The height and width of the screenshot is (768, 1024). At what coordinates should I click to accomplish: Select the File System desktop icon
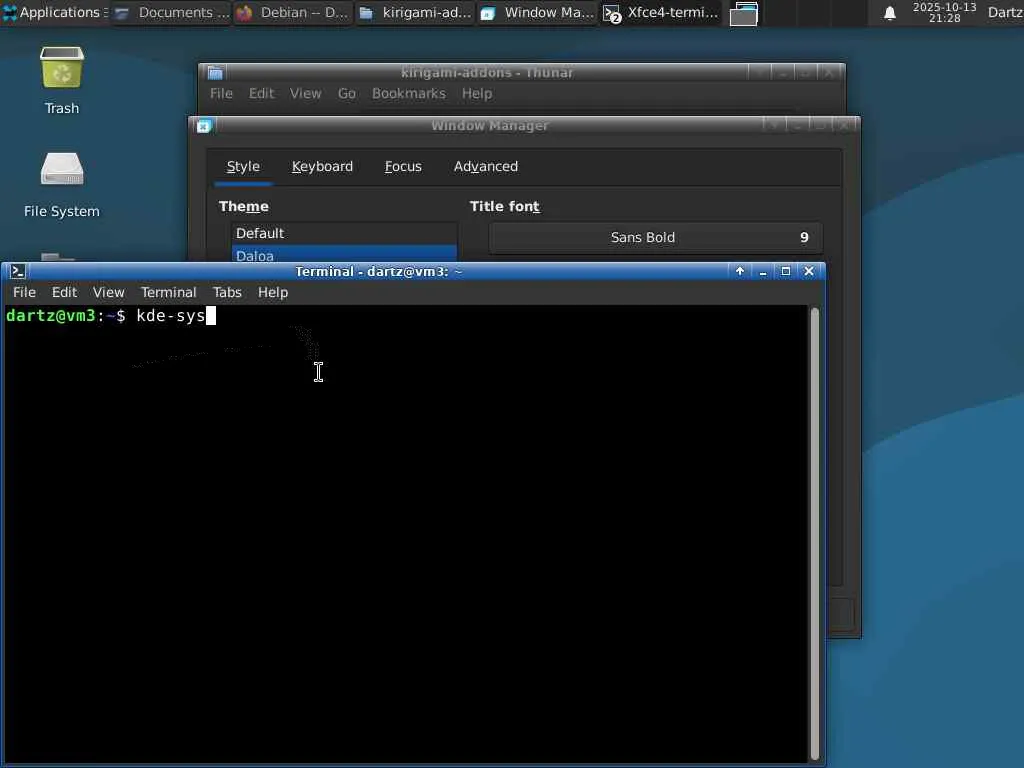(x=61, y=184)
